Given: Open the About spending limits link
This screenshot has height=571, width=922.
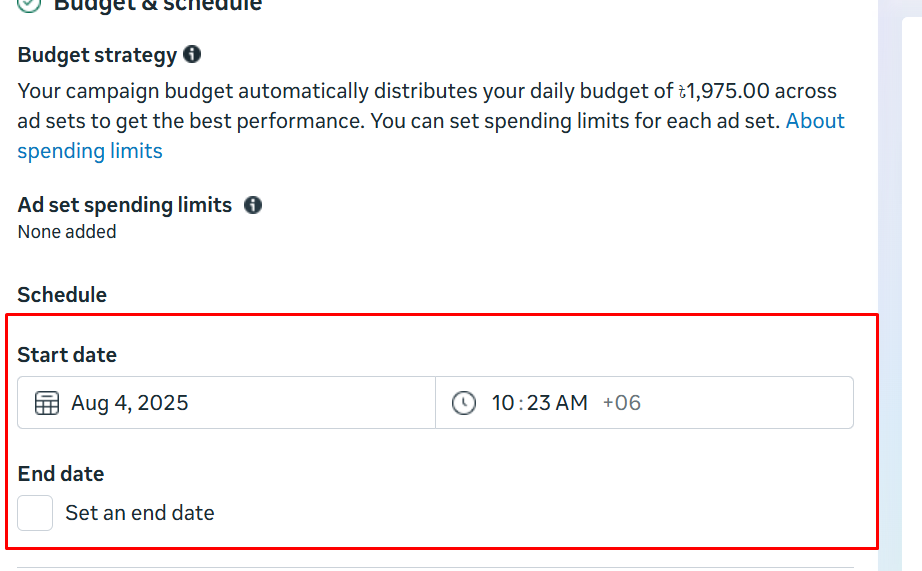Looking at the screenshot, I should (x=90, y=151).
